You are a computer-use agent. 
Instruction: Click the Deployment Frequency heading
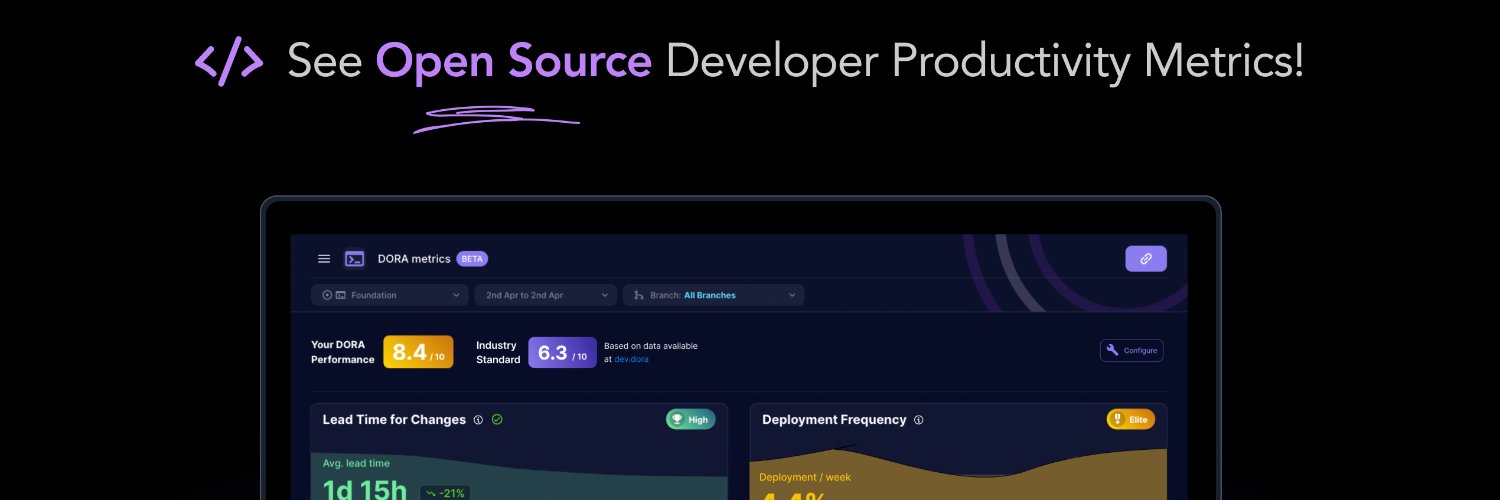click(x=834, y=420)
